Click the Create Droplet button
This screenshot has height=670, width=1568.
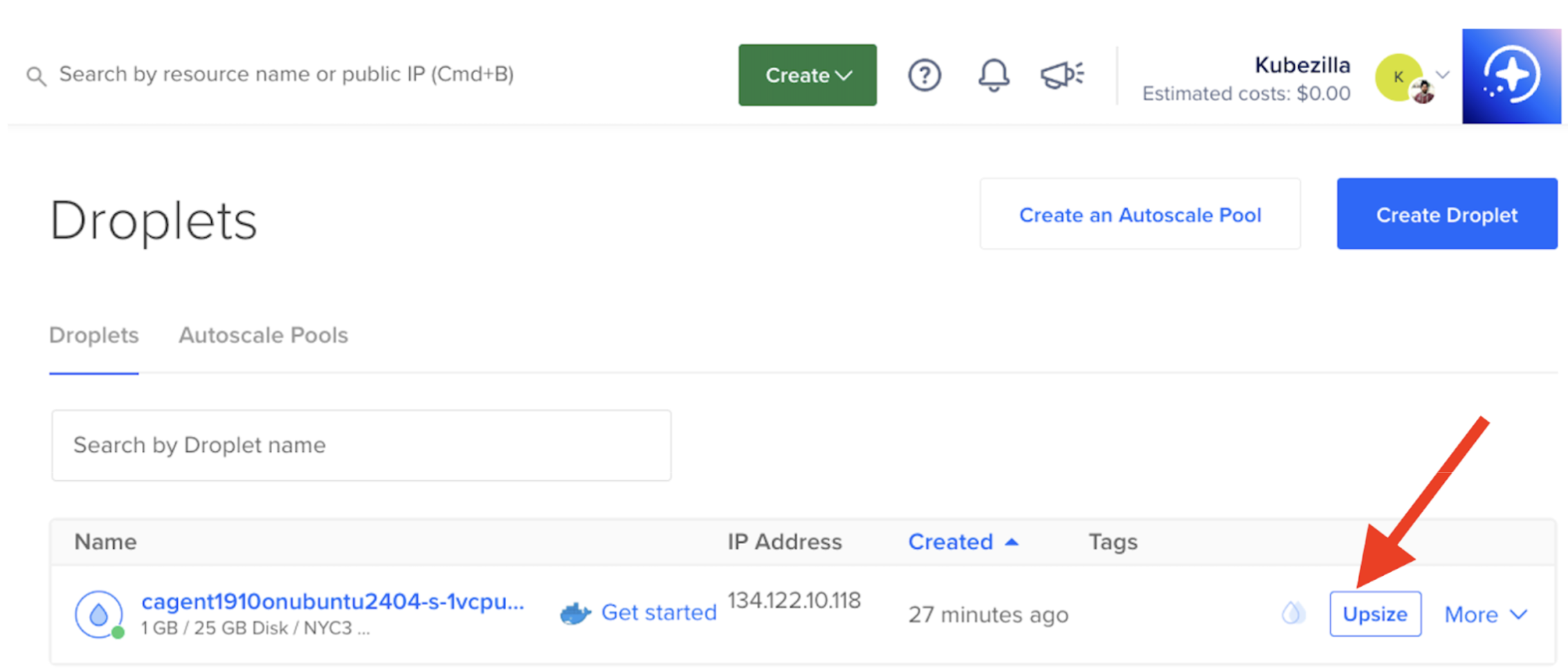[x=1446, y=215]
